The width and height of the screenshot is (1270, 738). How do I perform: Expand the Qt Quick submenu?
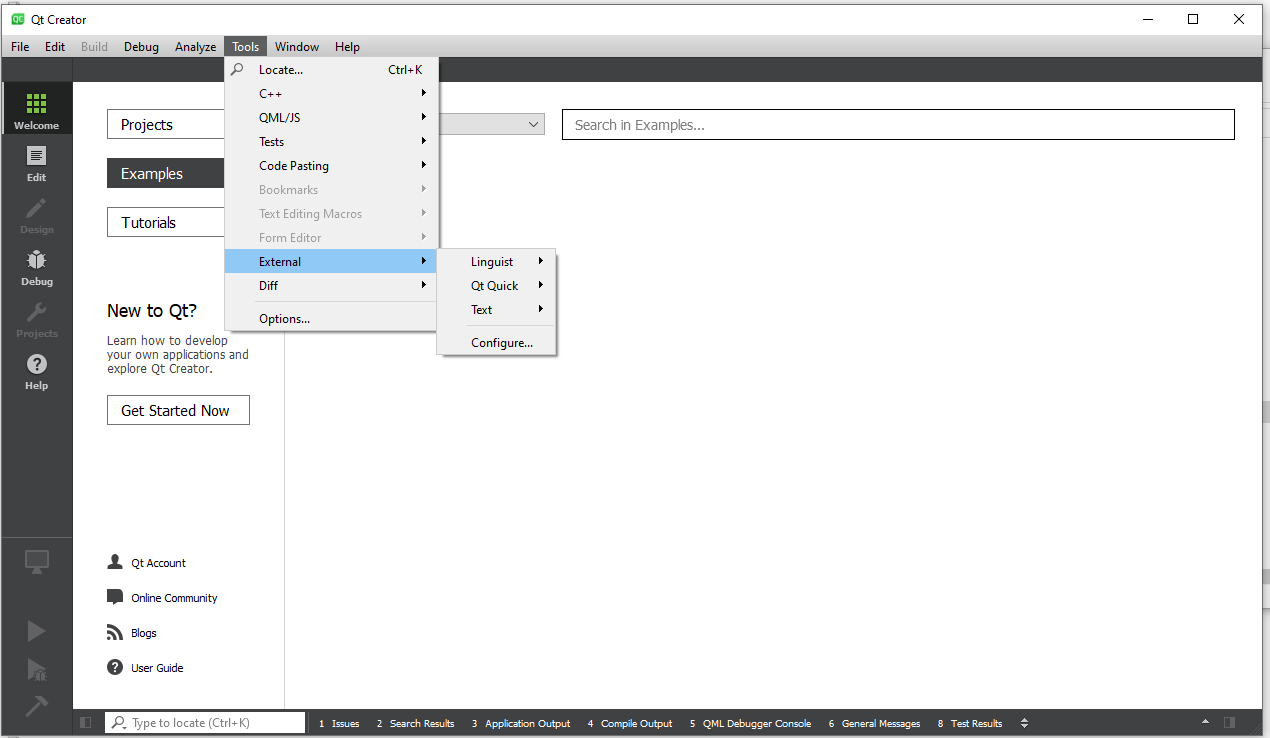point(497,285)
